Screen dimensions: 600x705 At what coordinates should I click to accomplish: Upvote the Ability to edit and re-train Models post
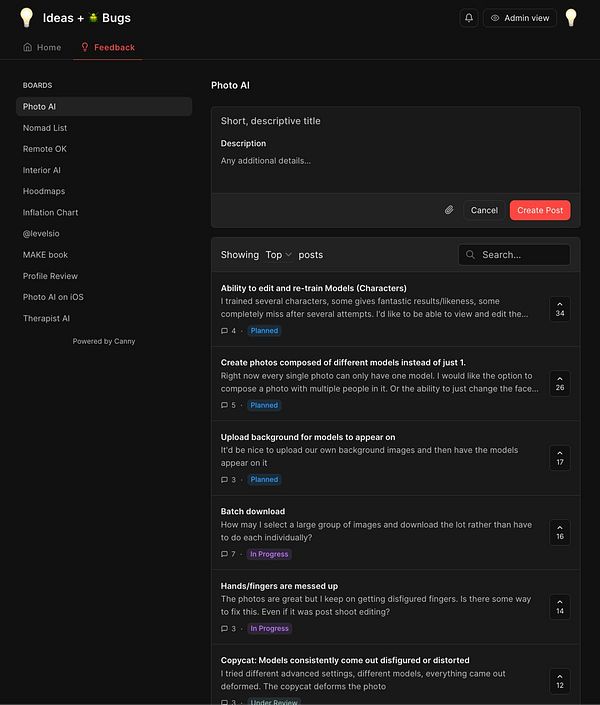(559, 309)
